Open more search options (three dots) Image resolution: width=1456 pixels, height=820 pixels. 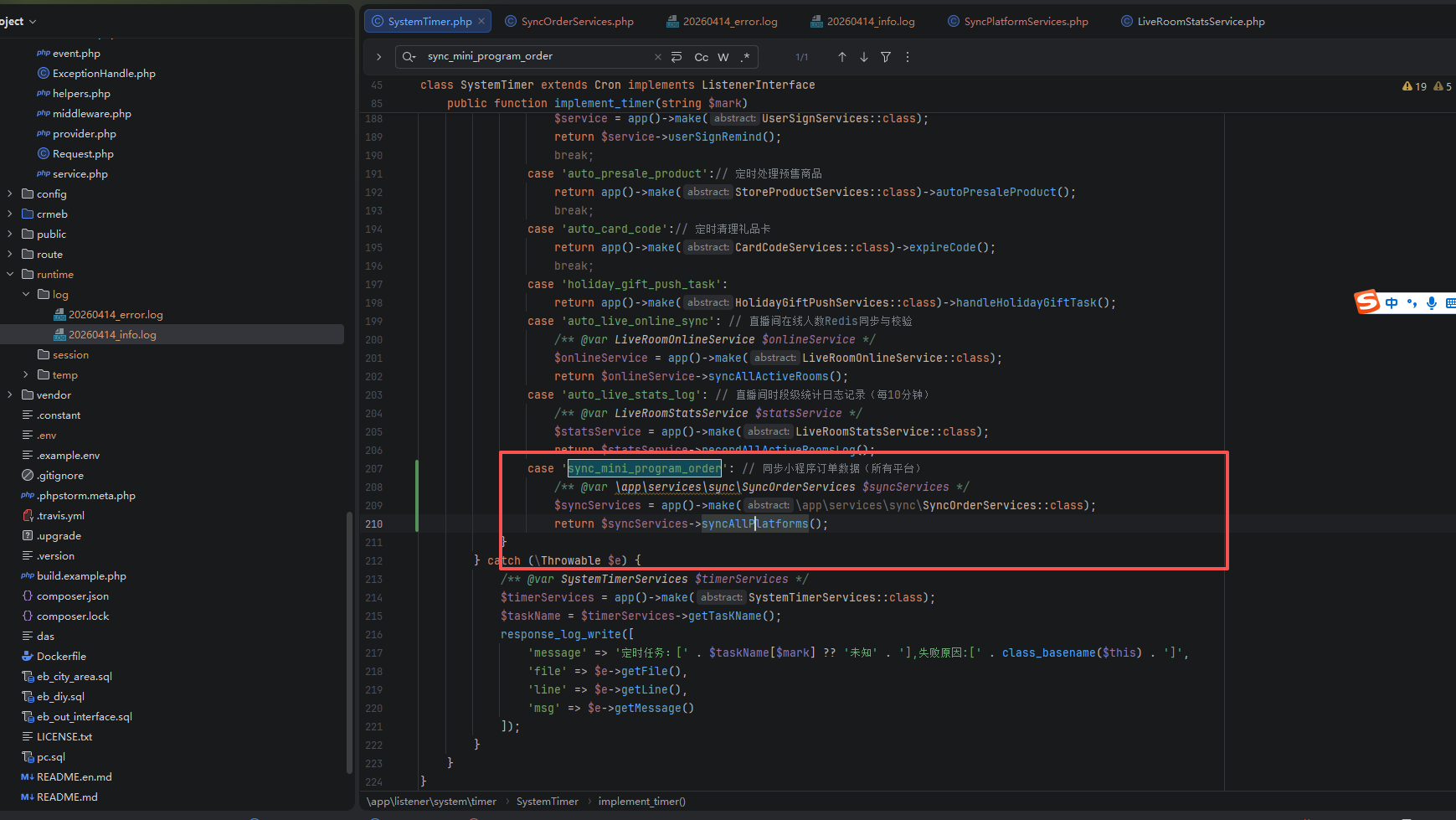point(907,57)
